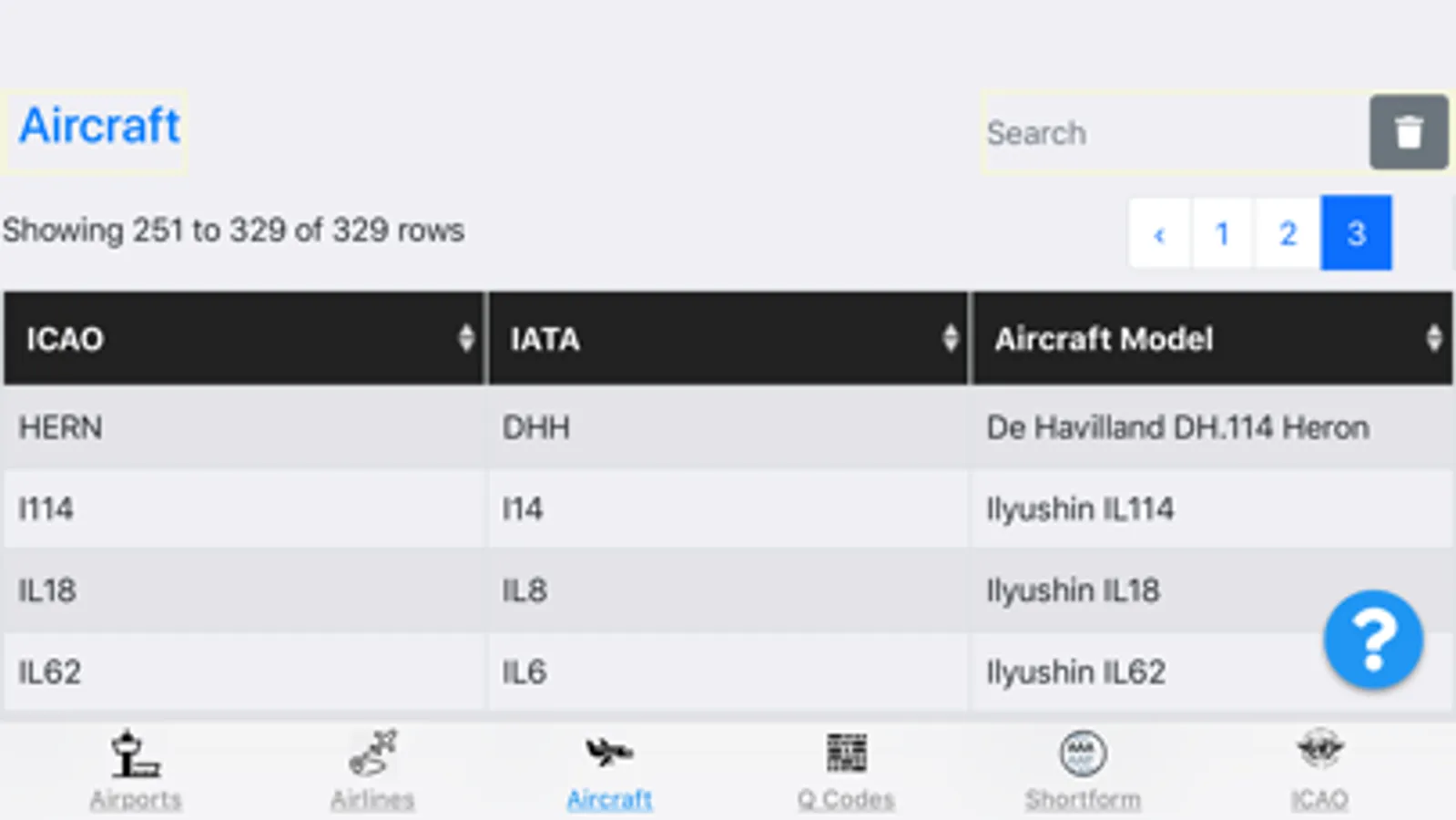Clear search with the trash icon
This screenshot has height=820, width=1456.
coord(1408,132)
